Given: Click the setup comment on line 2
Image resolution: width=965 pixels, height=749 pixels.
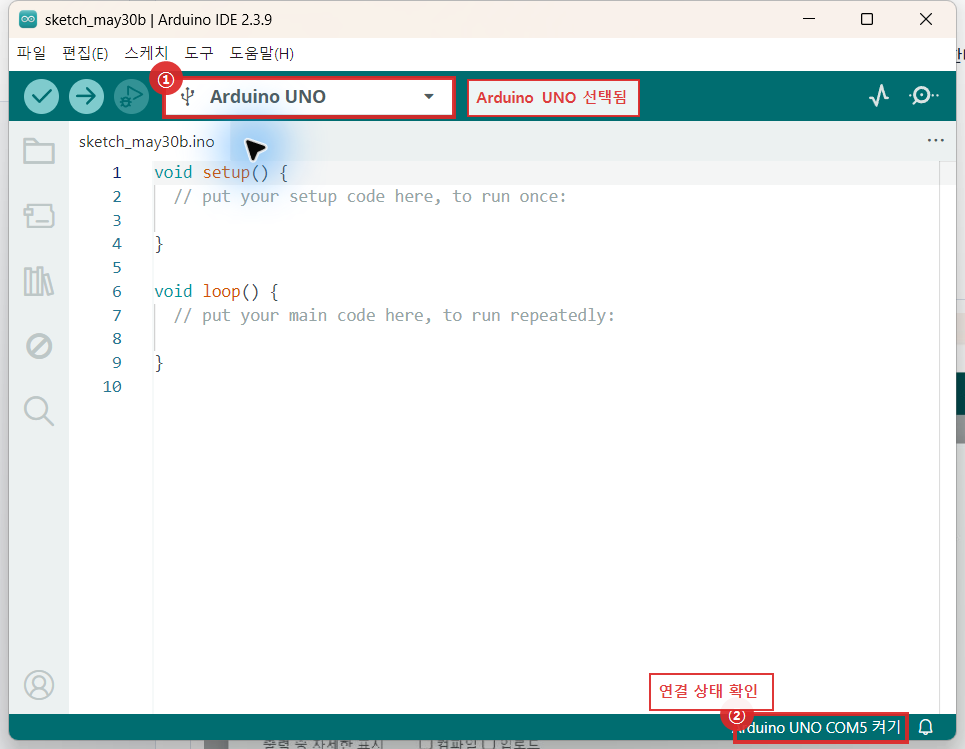Looking at the screenshot, I should (x=369, y=196).
